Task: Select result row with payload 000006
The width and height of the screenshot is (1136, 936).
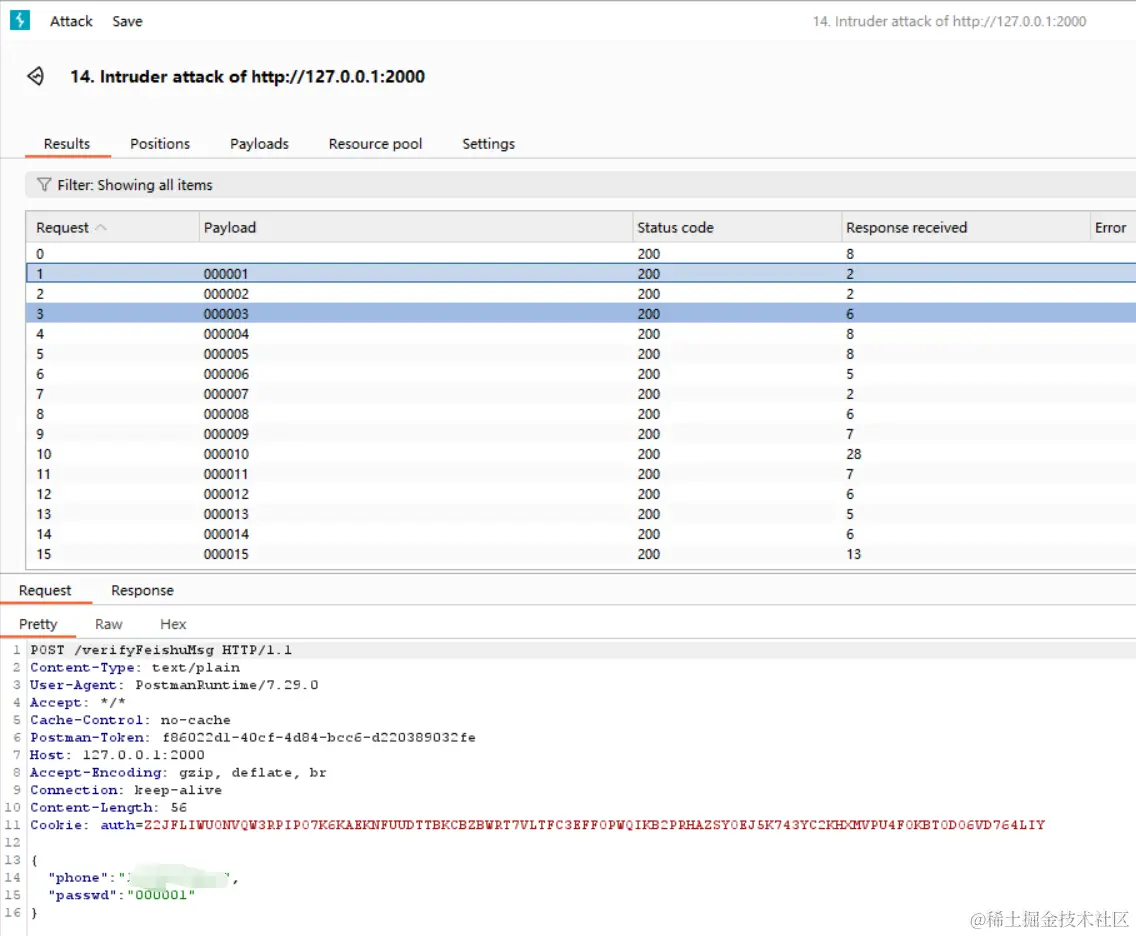Action: click(x=581, y=374)
